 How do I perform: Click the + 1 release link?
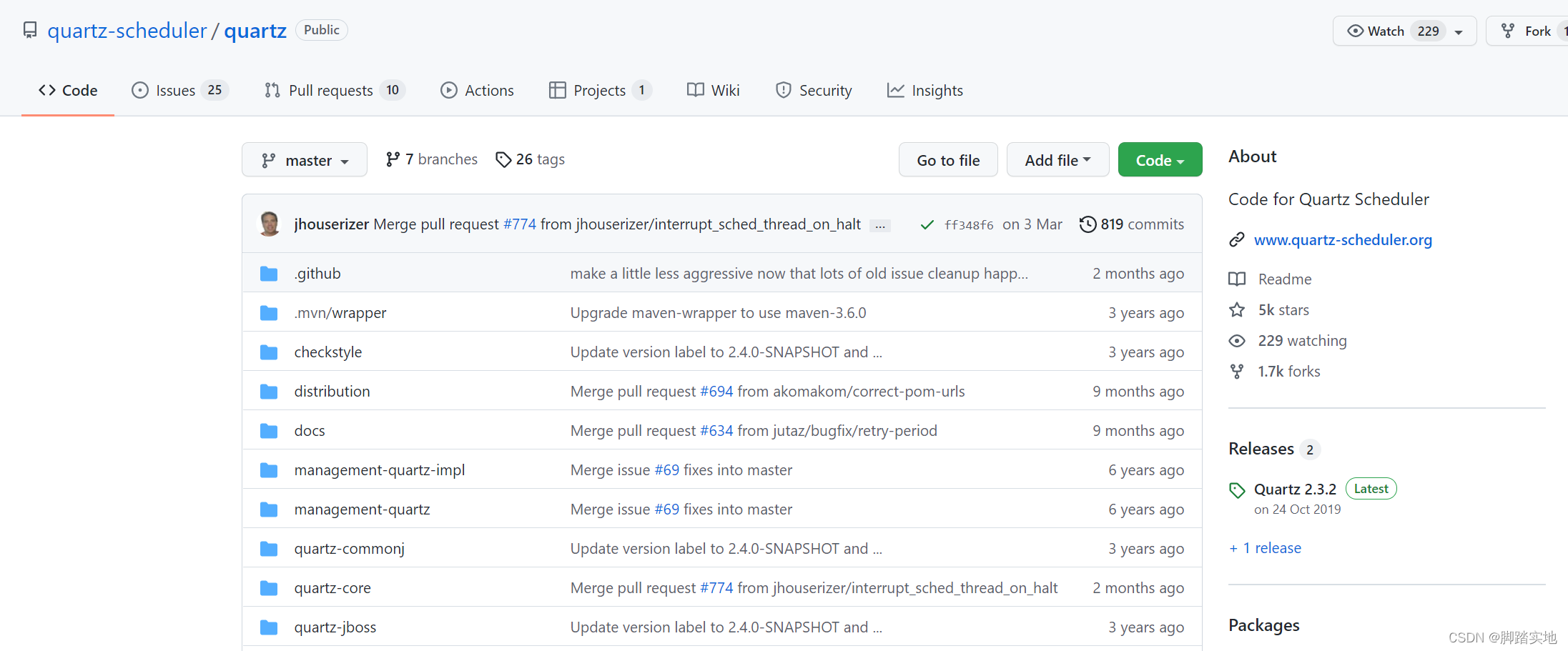1265,548
